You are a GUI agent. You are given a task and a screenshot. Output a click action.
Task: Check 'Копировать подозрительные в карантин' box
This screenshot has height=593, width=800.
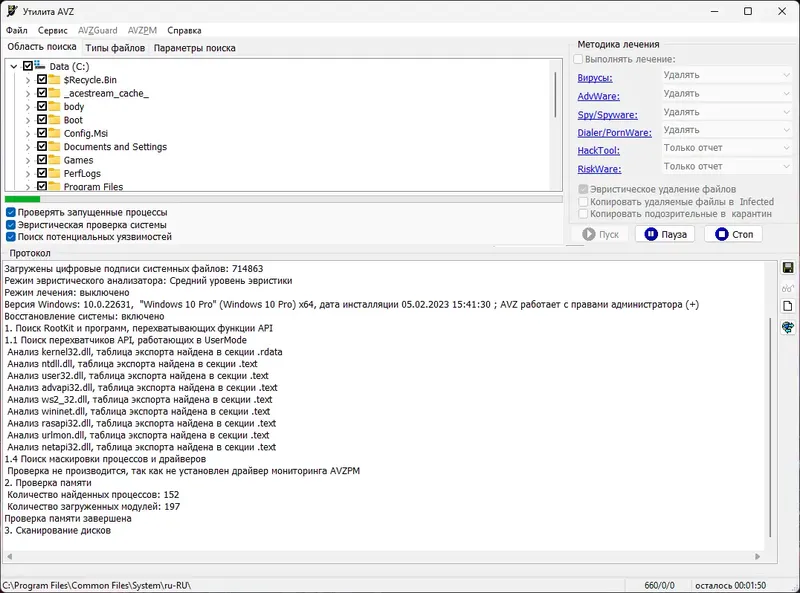pos(583,214)
